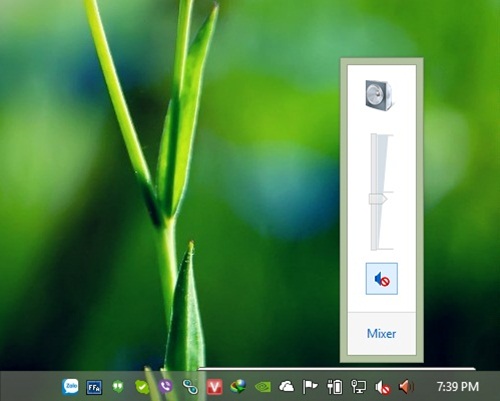Open the Mixer link
This screenshot has height=401, width=500.
(381, 334)
